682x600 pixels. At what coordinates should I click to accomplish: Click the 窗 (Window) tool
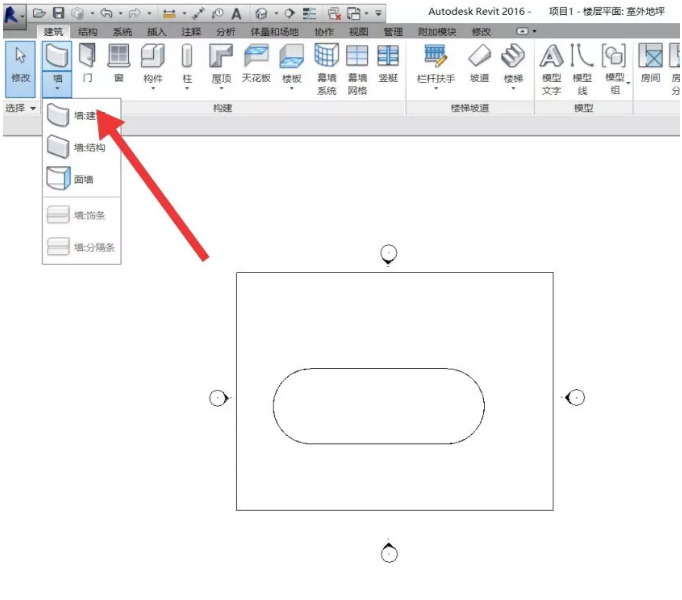(x=119, y=63)
